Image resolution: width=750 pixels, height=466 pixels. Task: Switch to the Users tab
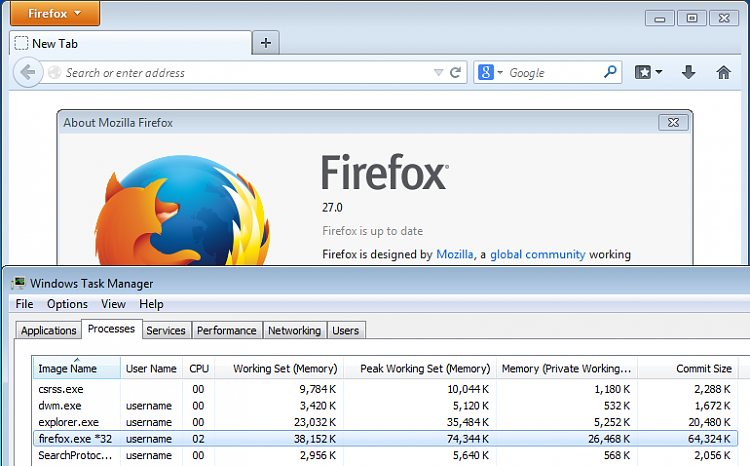(346, 331)
